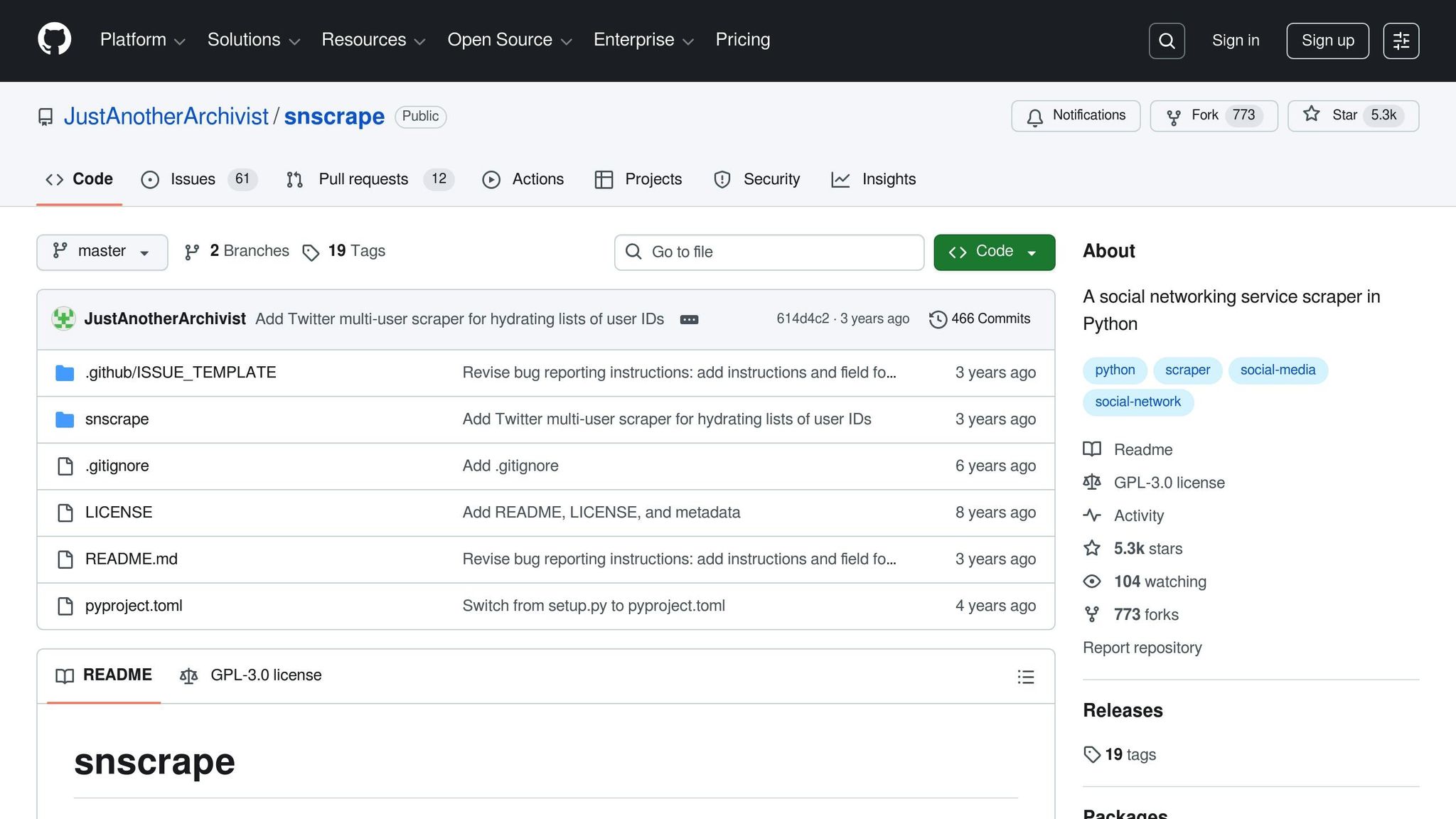The height and width of the screenshot is (819, 1456).
Task: Expand the commit message ellipsis
Action: point(689,320)
